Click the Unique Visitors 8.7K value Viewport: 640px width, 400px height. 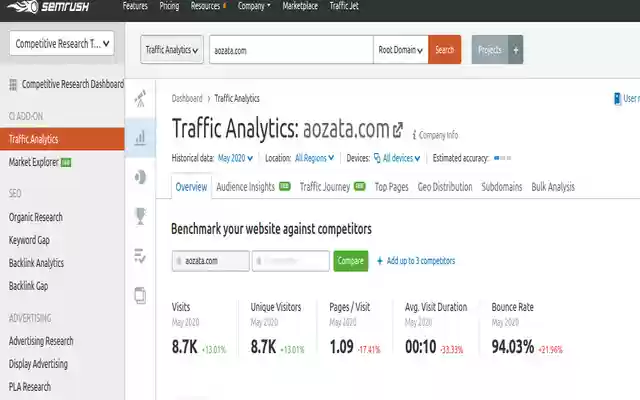[263, 347]
